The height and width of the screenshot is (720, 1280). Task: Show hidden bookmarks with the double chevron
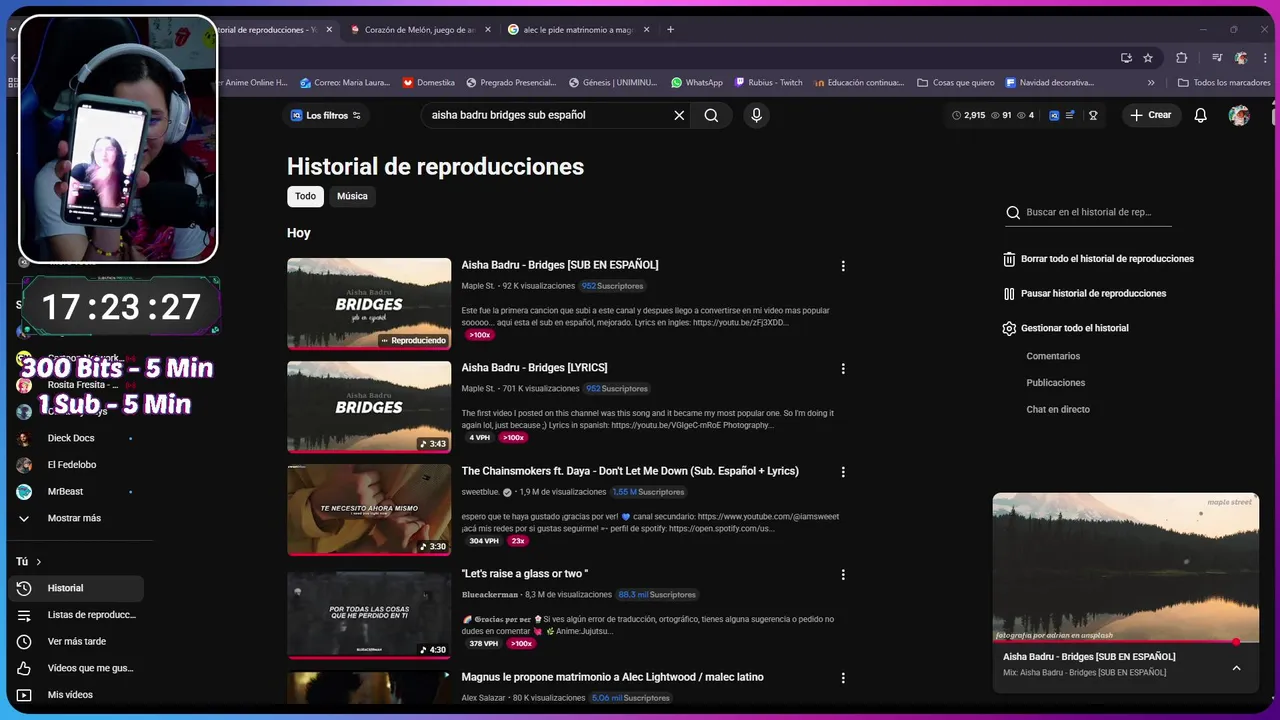click(x=1151, y=83)
